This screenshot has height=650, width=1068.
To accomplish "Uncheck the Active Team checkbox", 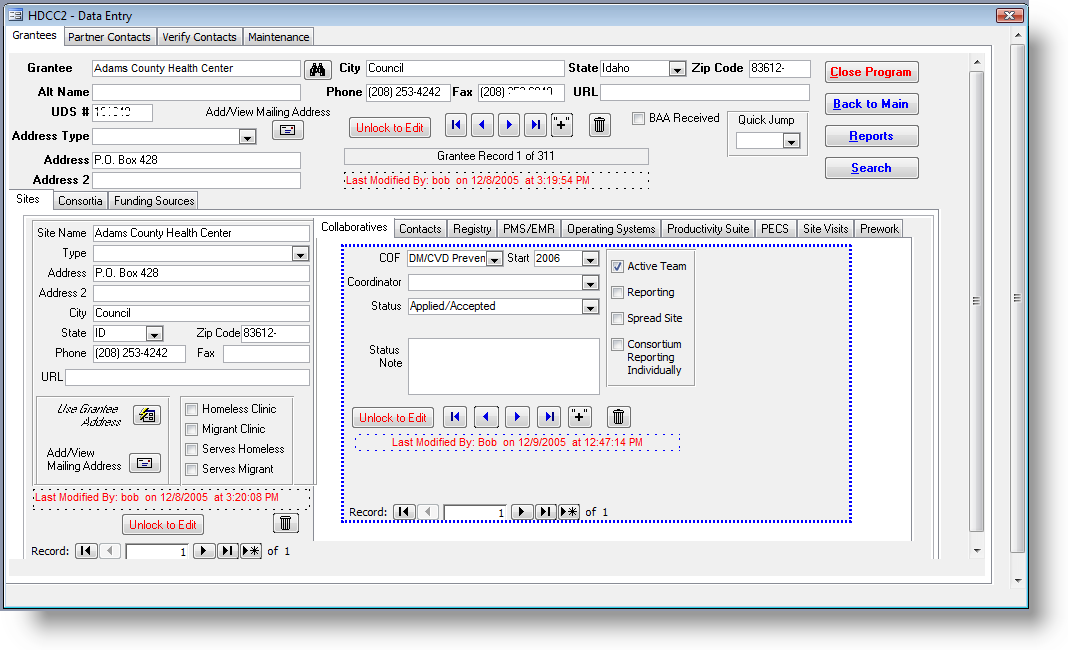I will tap(617, 266).
